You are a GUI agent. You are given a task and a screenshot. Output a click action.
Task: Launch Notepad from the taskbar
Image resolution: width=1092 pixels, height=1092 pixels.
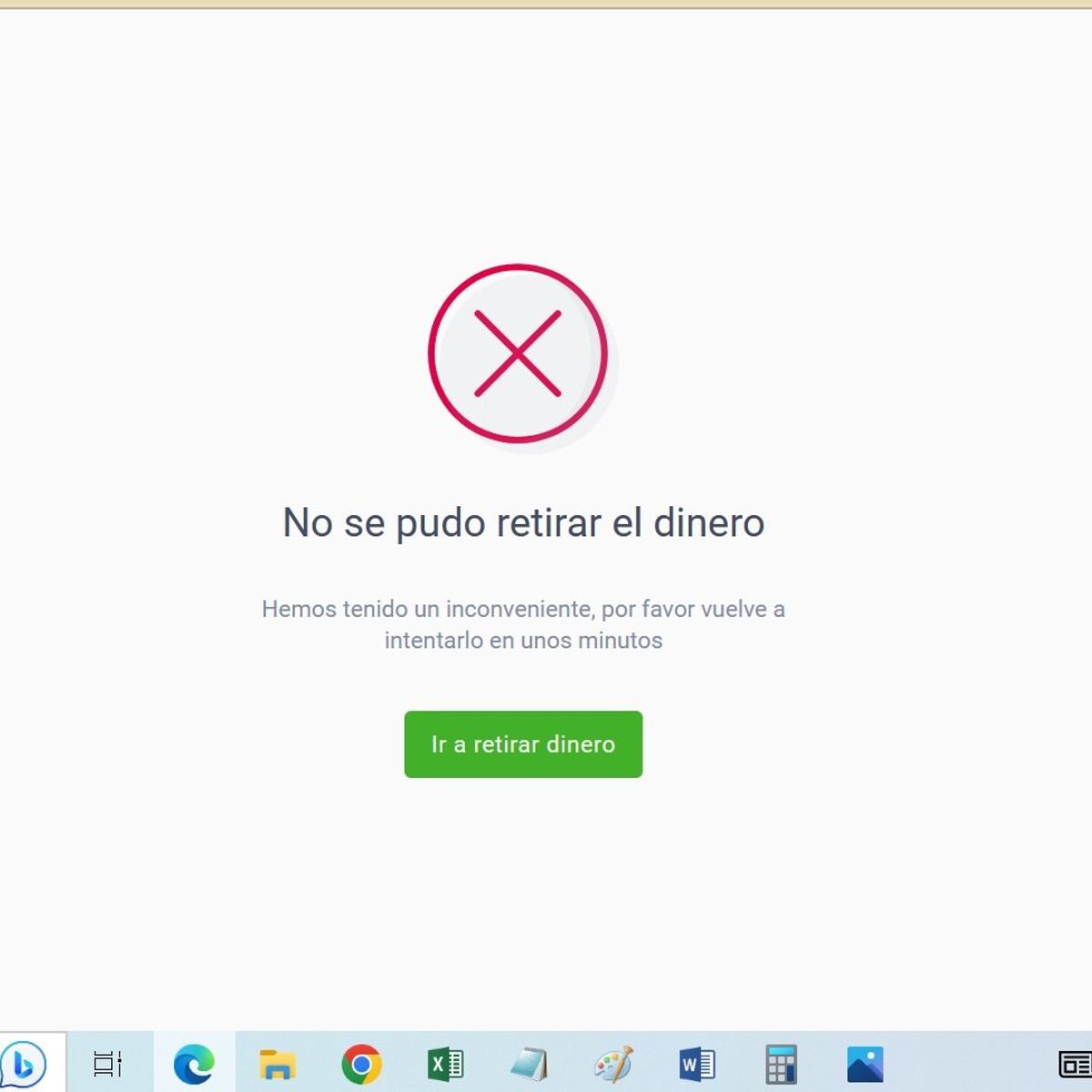pyautogui.click(x=529, y=1063)
